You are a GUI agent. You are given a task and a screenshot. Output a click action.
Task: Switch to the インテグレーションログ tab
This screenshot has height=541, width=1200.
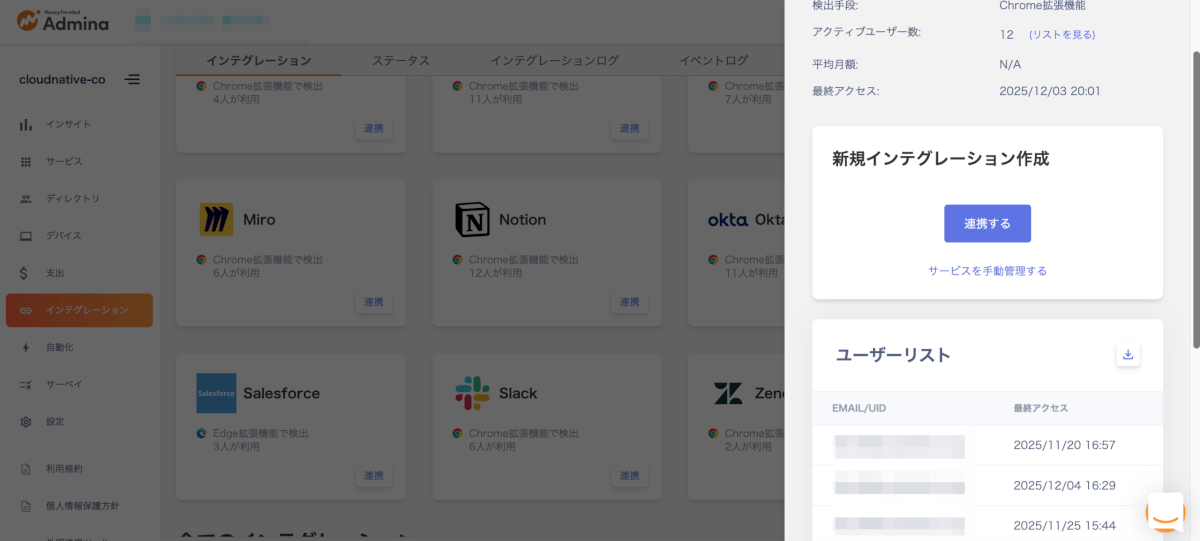[x=555, y=60]
